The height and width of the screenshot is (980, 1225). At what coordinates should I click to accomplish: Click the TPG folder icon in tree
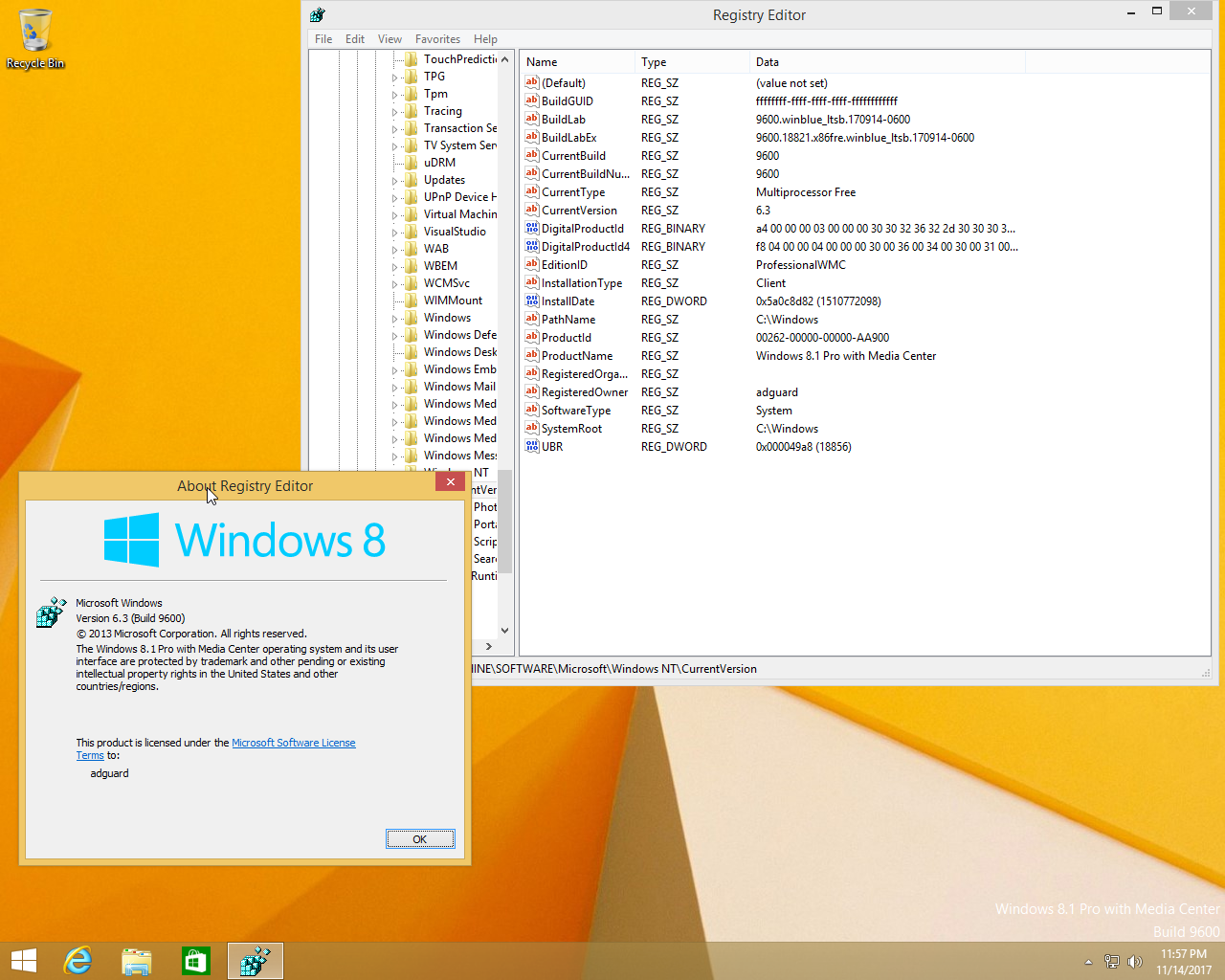(x=412, y=77)
